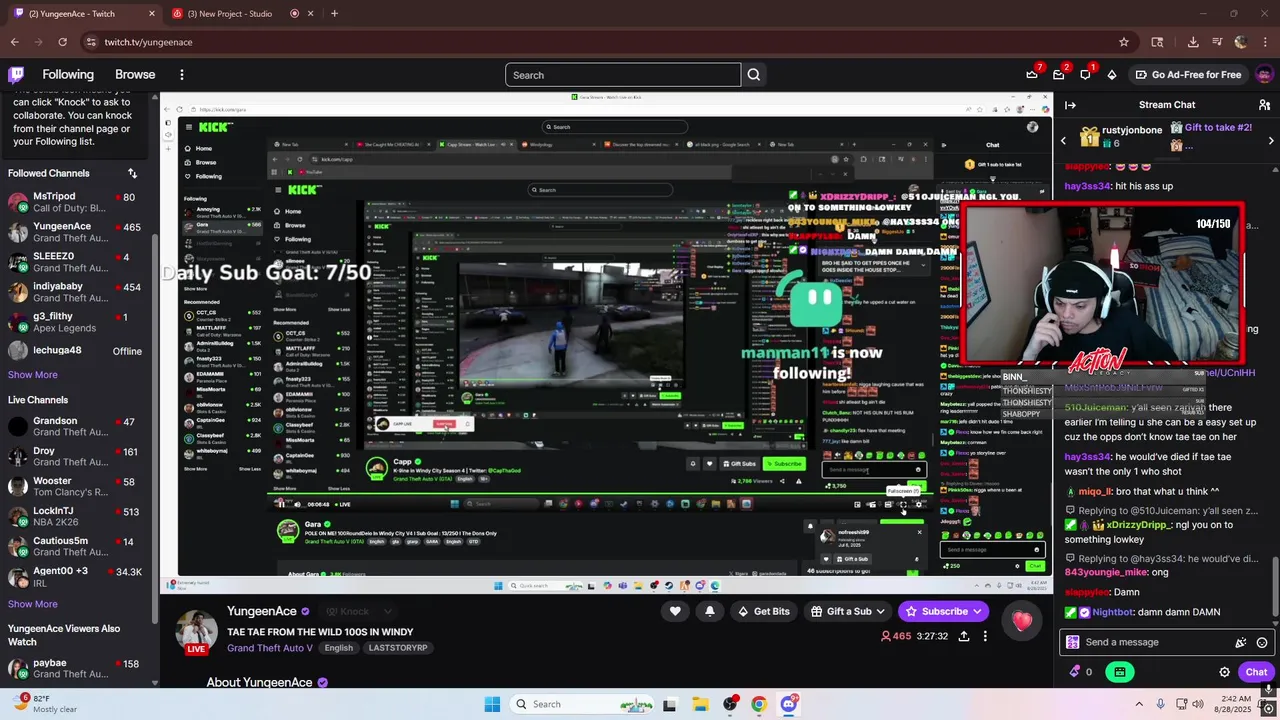Switch to the YungeenAce Twitch tab

(x=83, y=14)
